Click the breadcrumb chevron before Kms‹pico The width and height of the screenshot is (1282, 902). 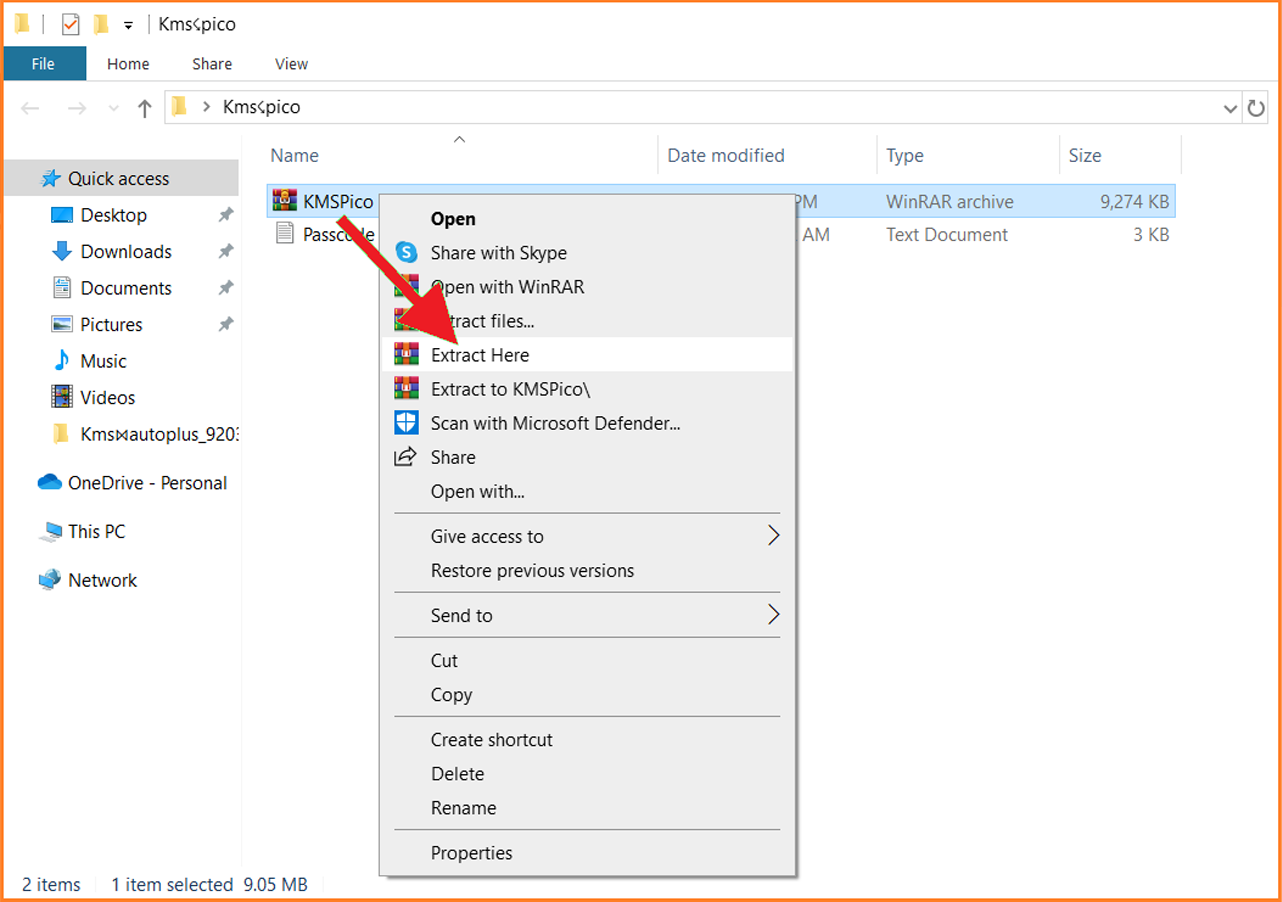[x=207, y=107]
